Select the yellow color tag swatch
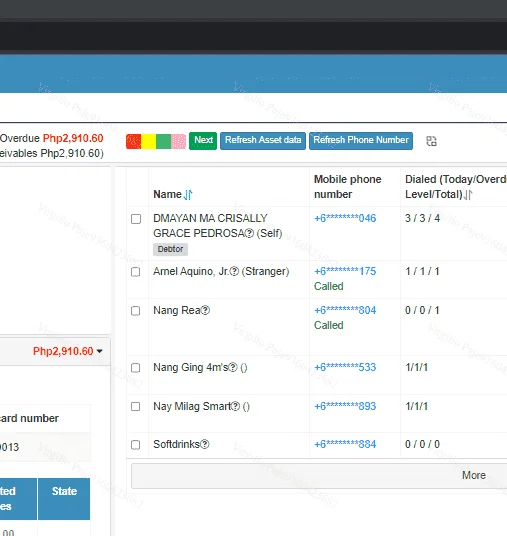 click(148, 142)
